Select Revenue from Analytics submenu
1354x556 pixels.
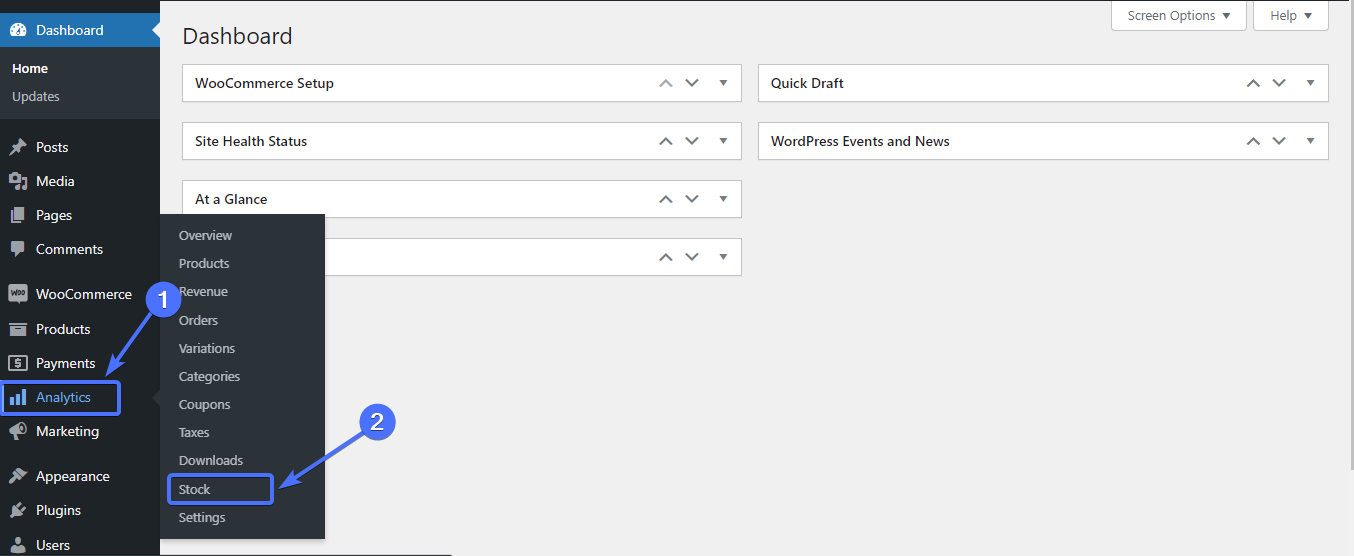point(203,292)
